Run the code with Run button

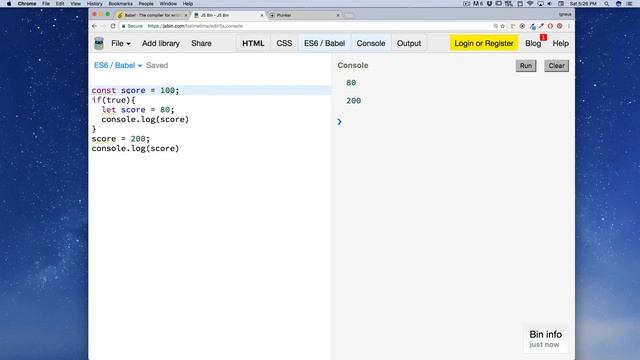tap(526, 66)
